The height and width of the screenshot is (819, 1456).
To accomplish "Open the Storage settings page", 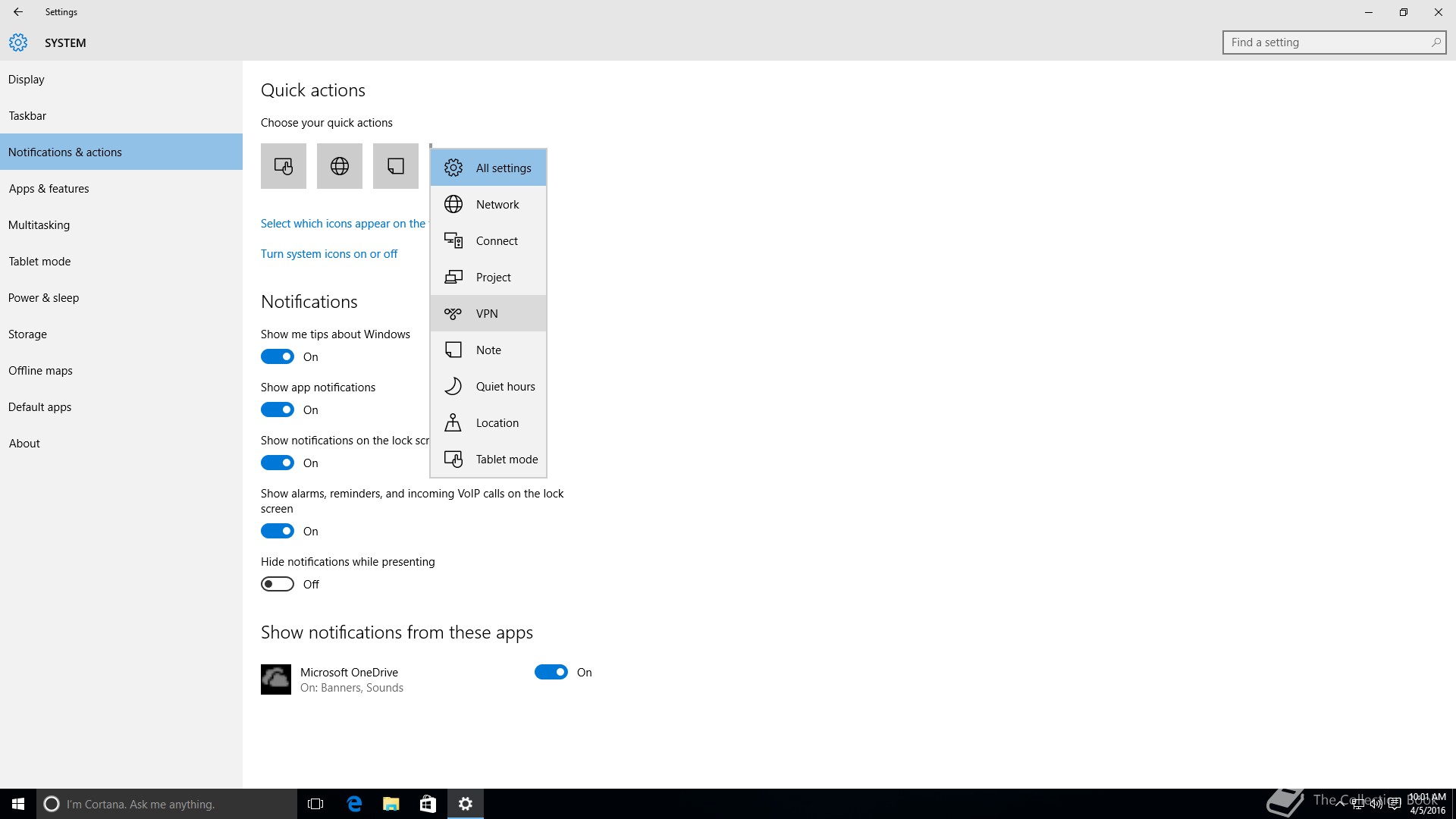I will [x=121, y=334].
